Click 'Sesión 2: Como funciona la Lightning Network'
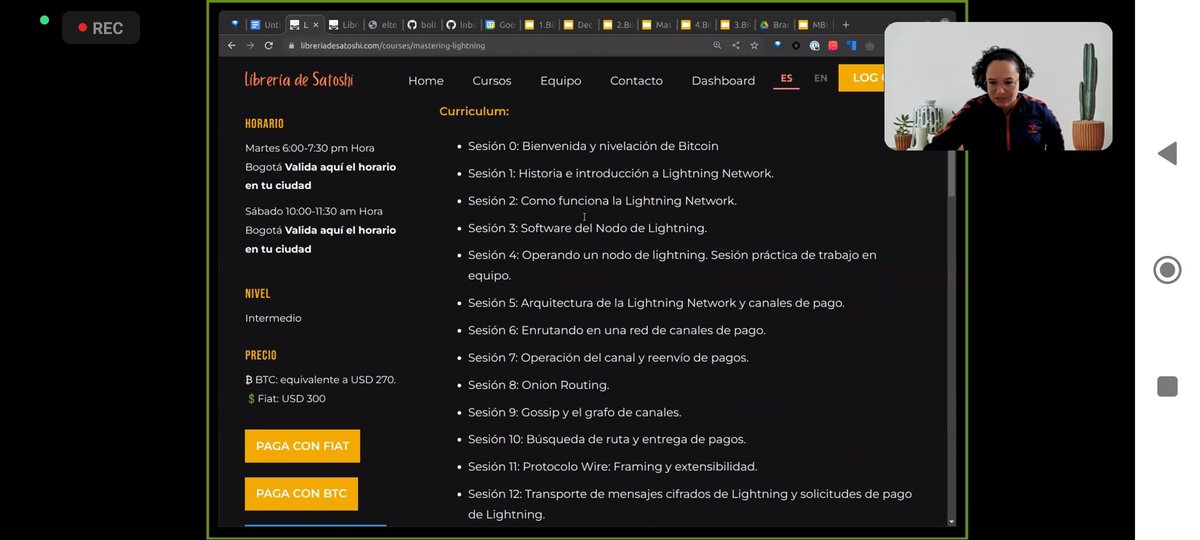 602,201
